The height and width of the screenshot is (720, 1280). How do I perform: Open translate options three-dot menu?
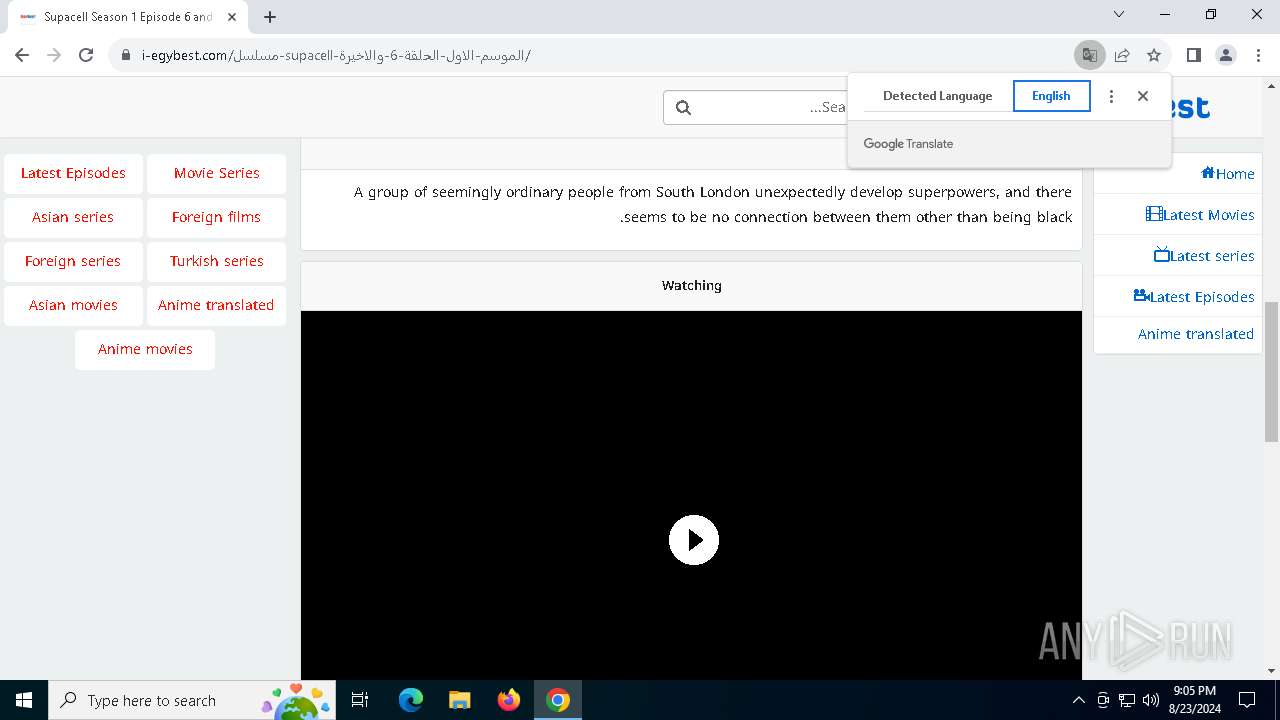(1111, 96)
